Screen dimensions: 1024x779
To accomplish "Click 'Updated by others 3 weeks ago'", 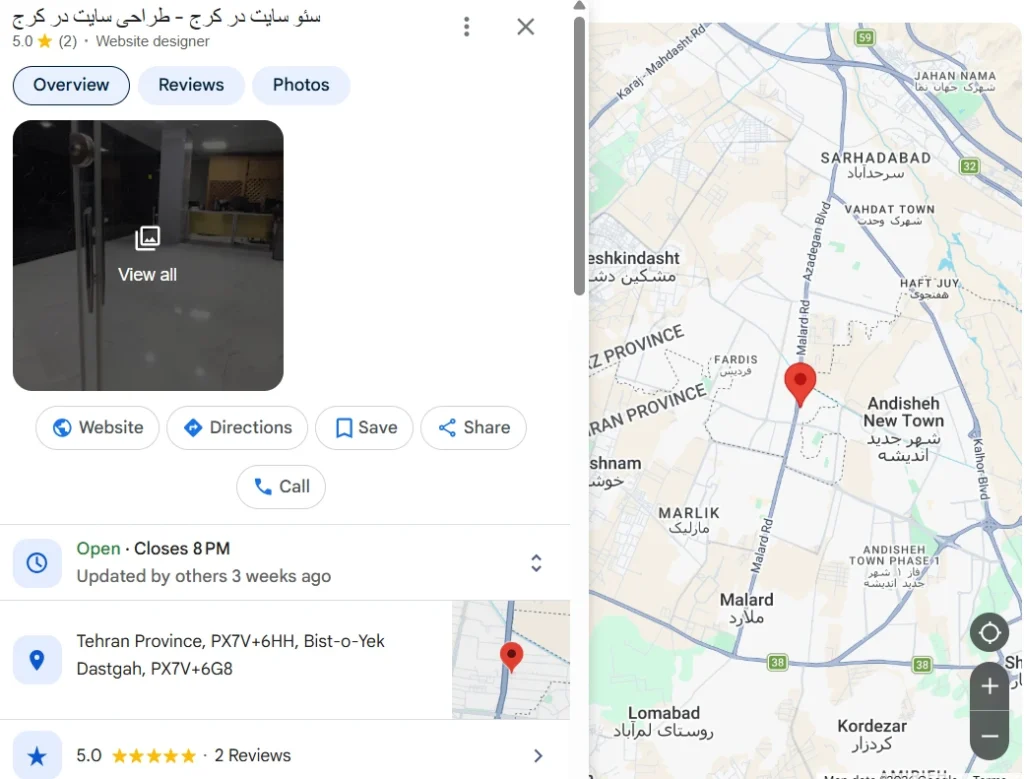I will pyautogui.click(x=204, y=576).
